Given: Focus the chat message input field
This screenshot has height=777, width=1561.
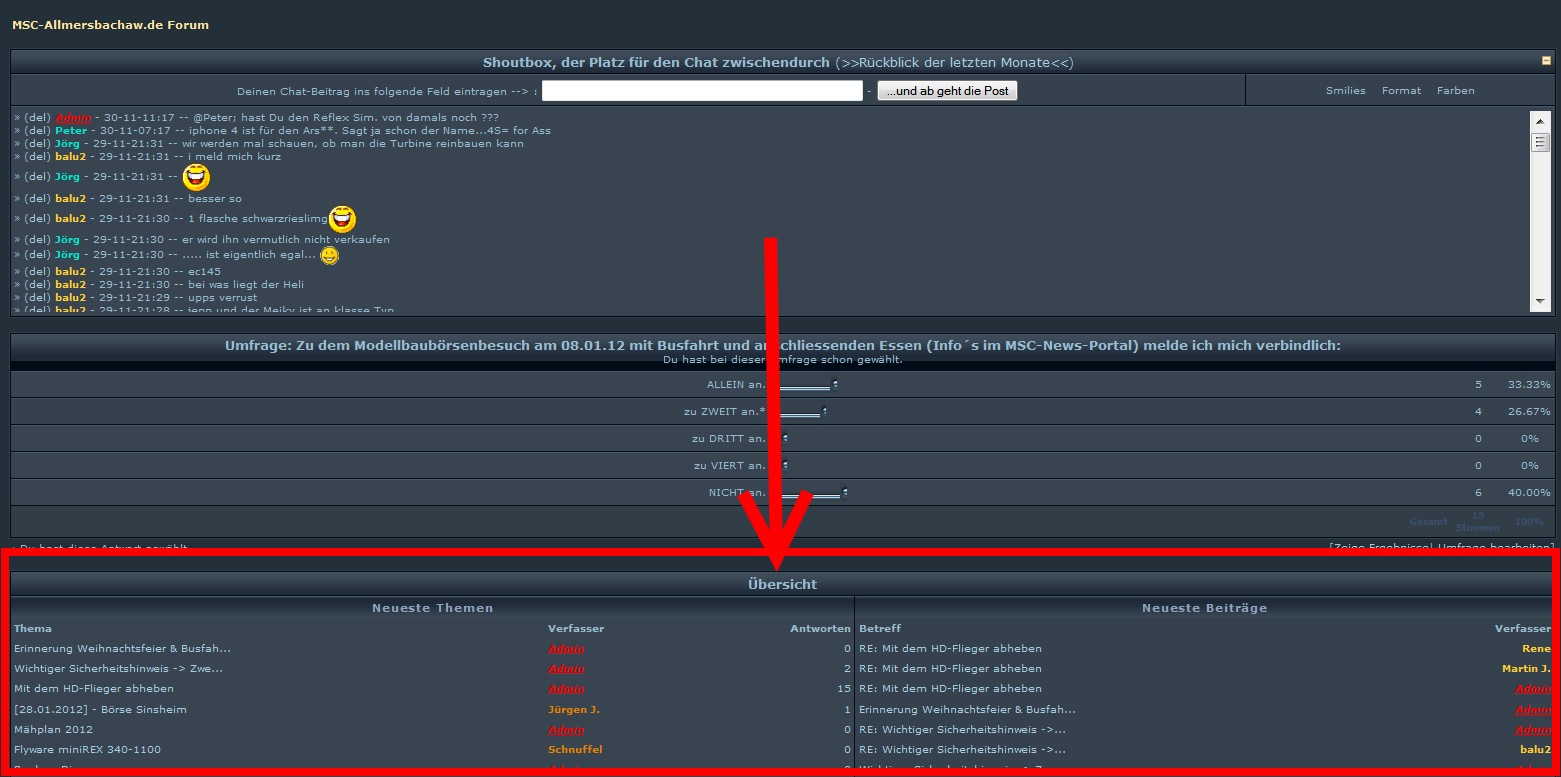Looking at the screenshot, I should 701,91.
